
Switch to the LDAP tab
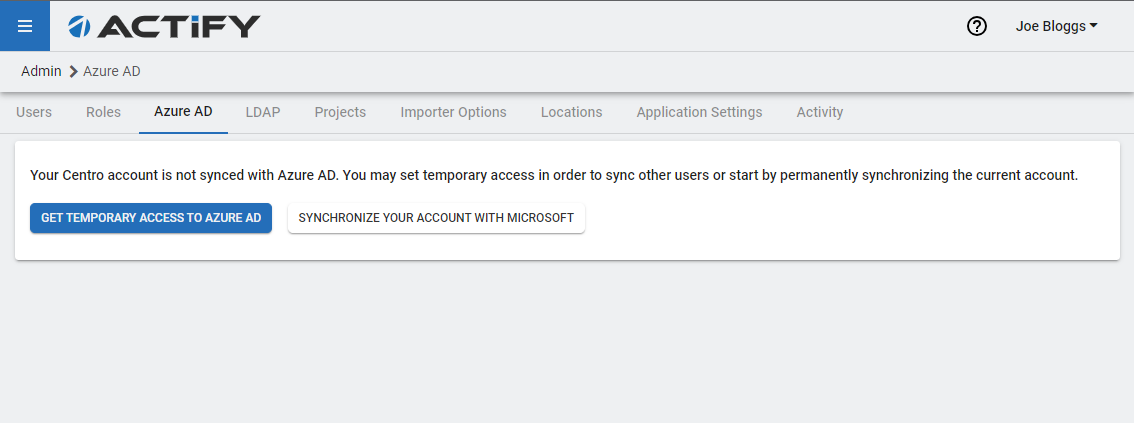[263, 112]
